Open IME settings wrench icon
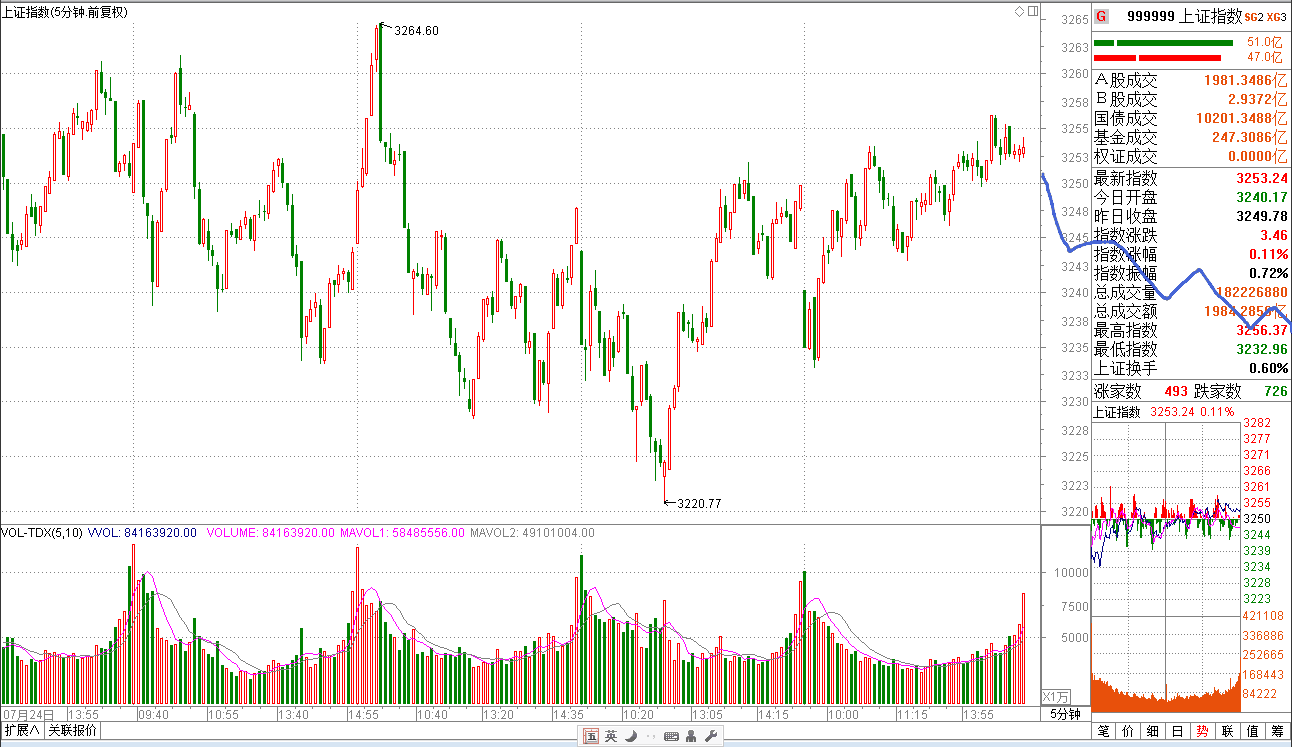Viewport: 1292px width, 747px height. click(711, 737)
